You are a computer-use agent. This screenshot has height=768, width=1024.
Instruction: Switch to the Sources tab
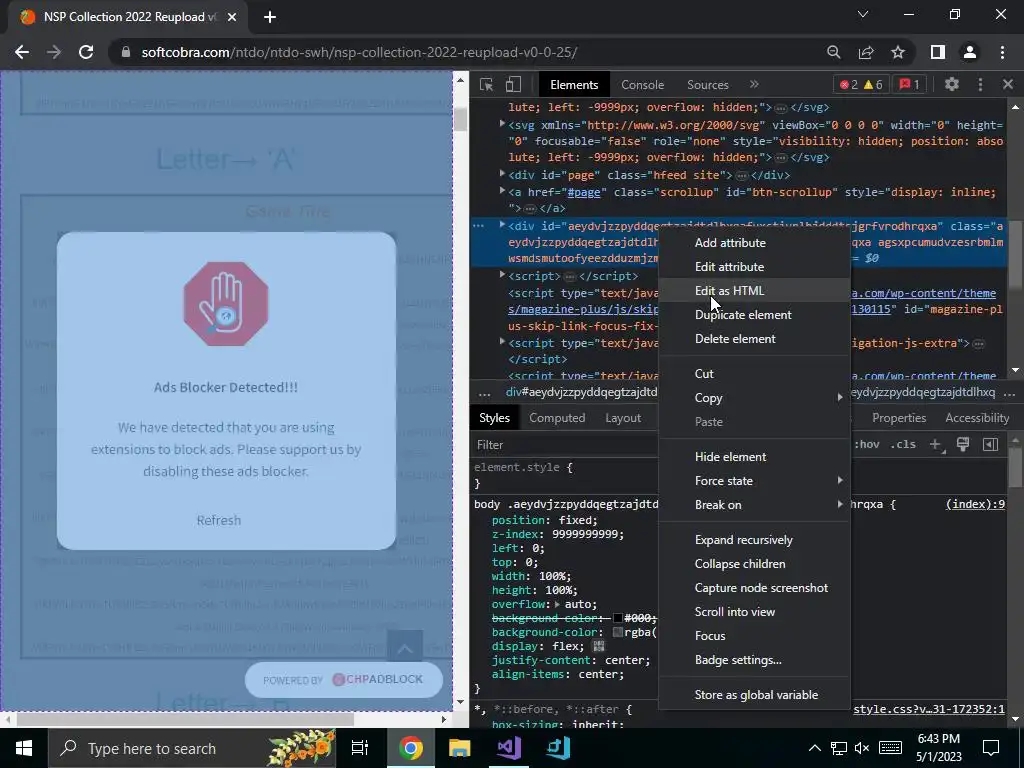point(707,85)
